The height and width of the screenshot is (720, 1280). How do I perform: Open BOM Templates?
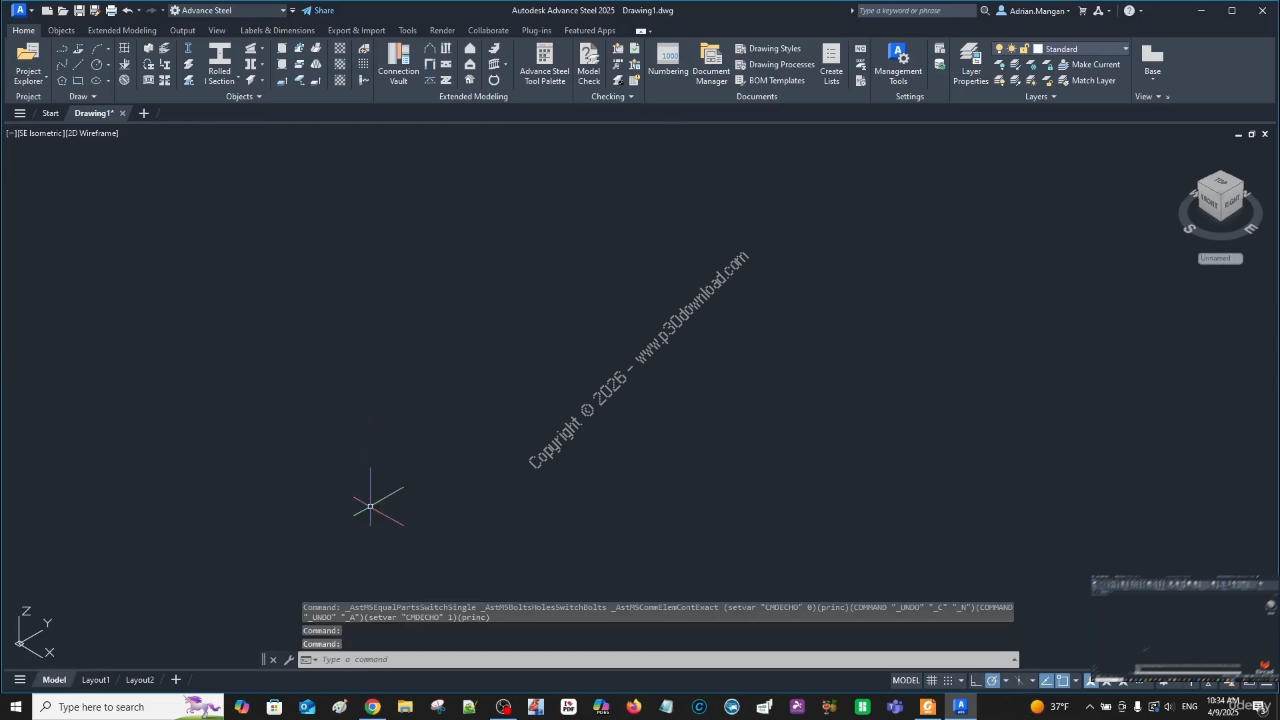770,81
